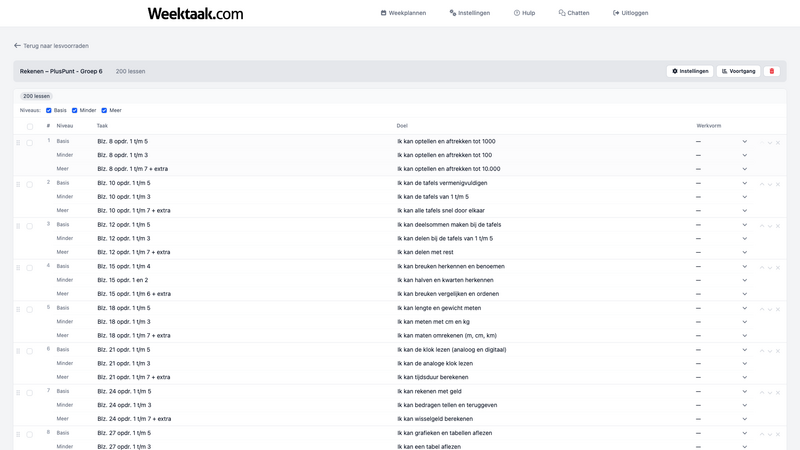Go to Chatten in the navigation
800x450 pixels.
574,13
